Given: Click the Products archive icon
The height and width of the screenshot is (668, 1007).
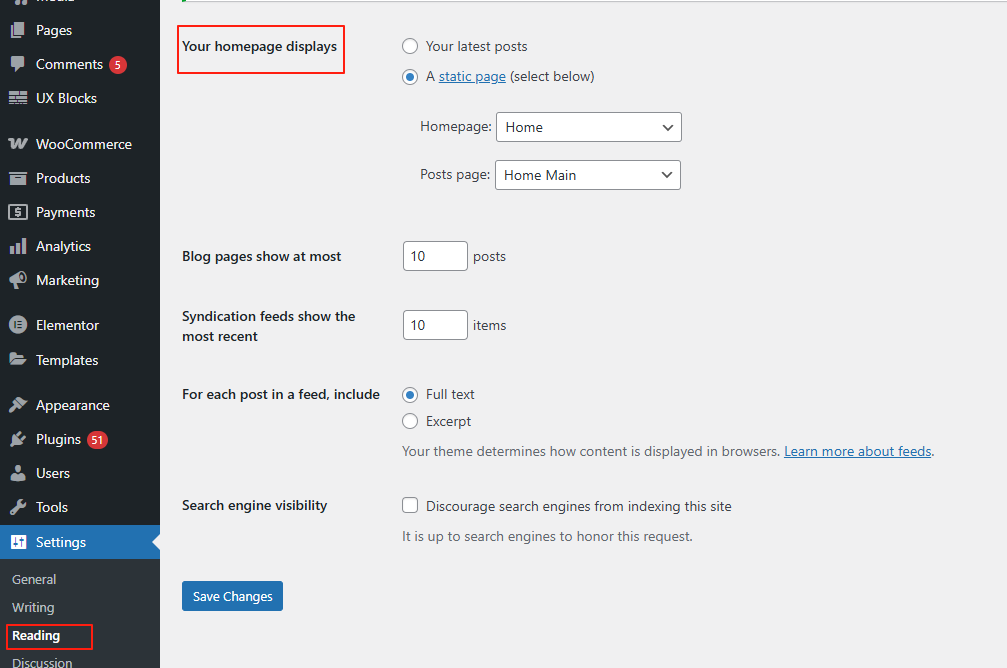Looking at the screenshot, I should click(18, 178).
